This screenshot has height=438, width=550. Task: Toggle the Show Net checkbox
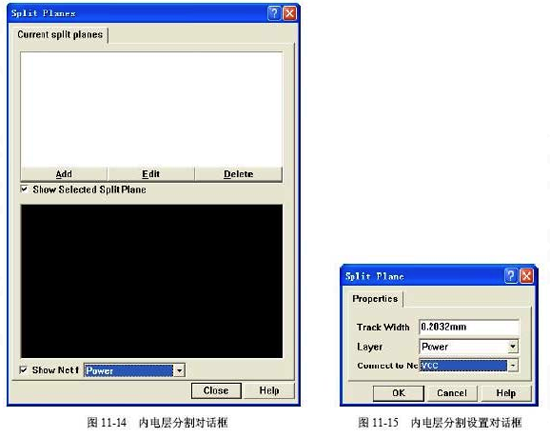point(23,370)
